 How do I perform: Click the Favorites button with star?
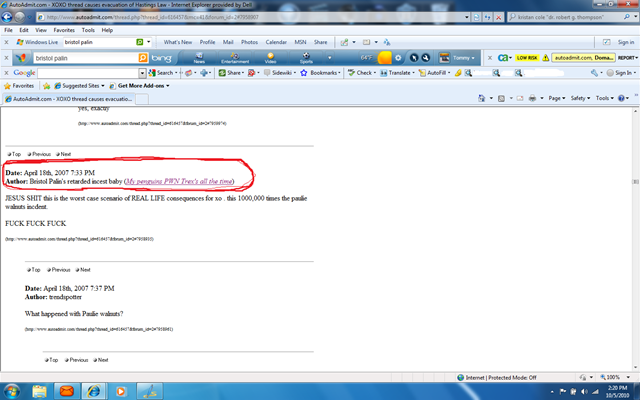tap(19, 86)
